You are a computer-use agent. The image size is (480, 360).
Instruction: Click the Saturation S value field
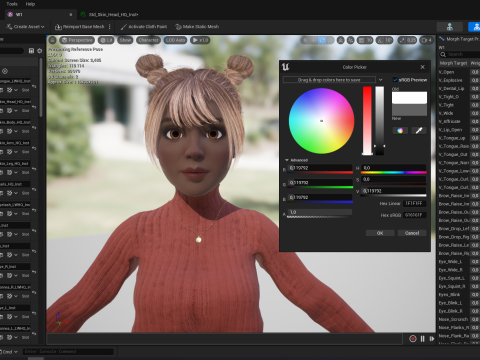click(394, 179)
